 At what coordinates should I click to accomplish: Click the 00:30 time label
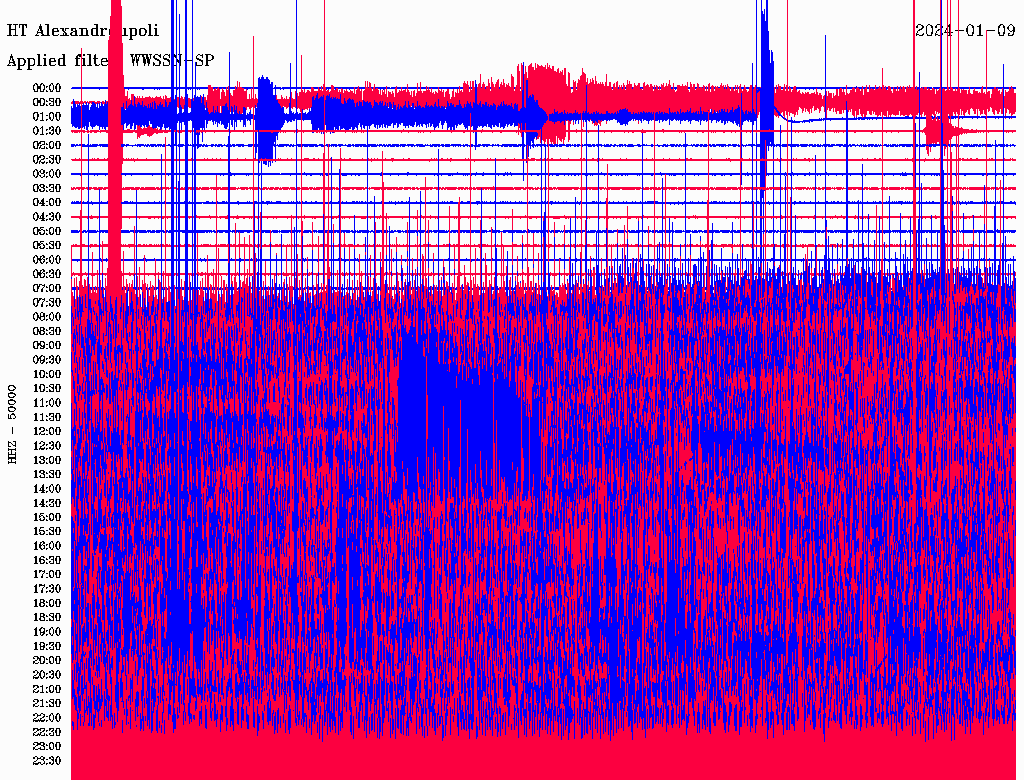pyautogui.click(x=47, y=103)
